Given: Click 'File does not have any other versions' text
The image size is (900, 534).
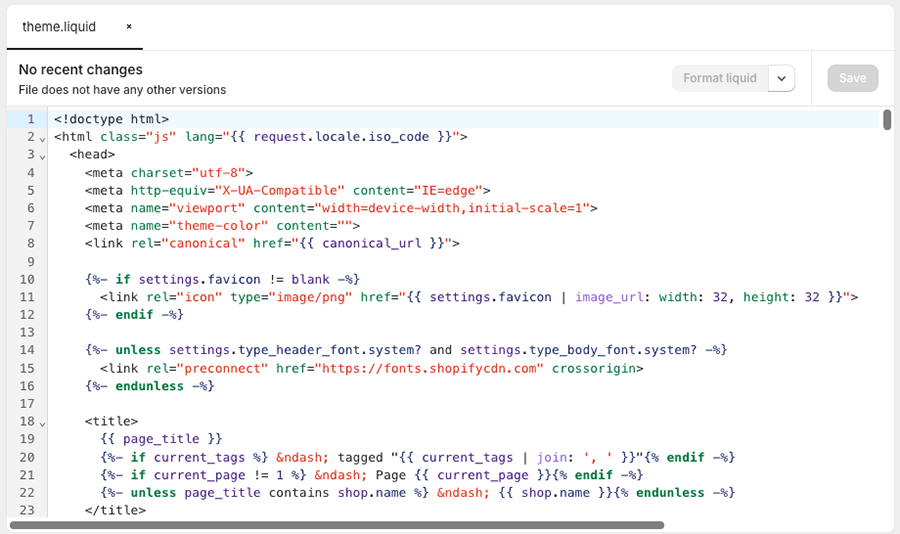Looking at the screenshot, I should pyautogui.click(x=122, y=90).
